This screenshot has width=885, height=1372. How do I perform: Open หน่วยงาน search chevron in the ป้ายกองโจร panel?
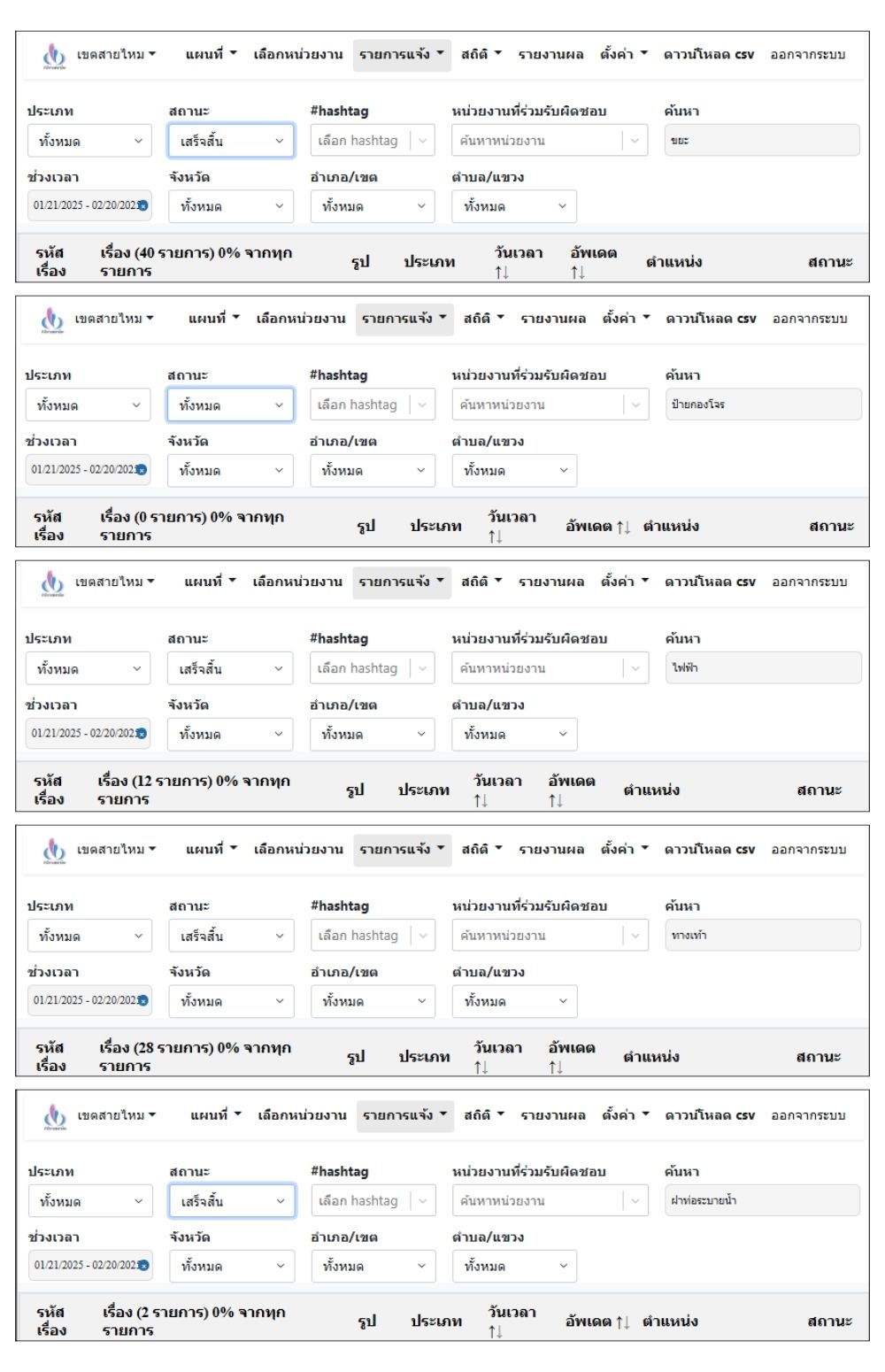[635, 405]
